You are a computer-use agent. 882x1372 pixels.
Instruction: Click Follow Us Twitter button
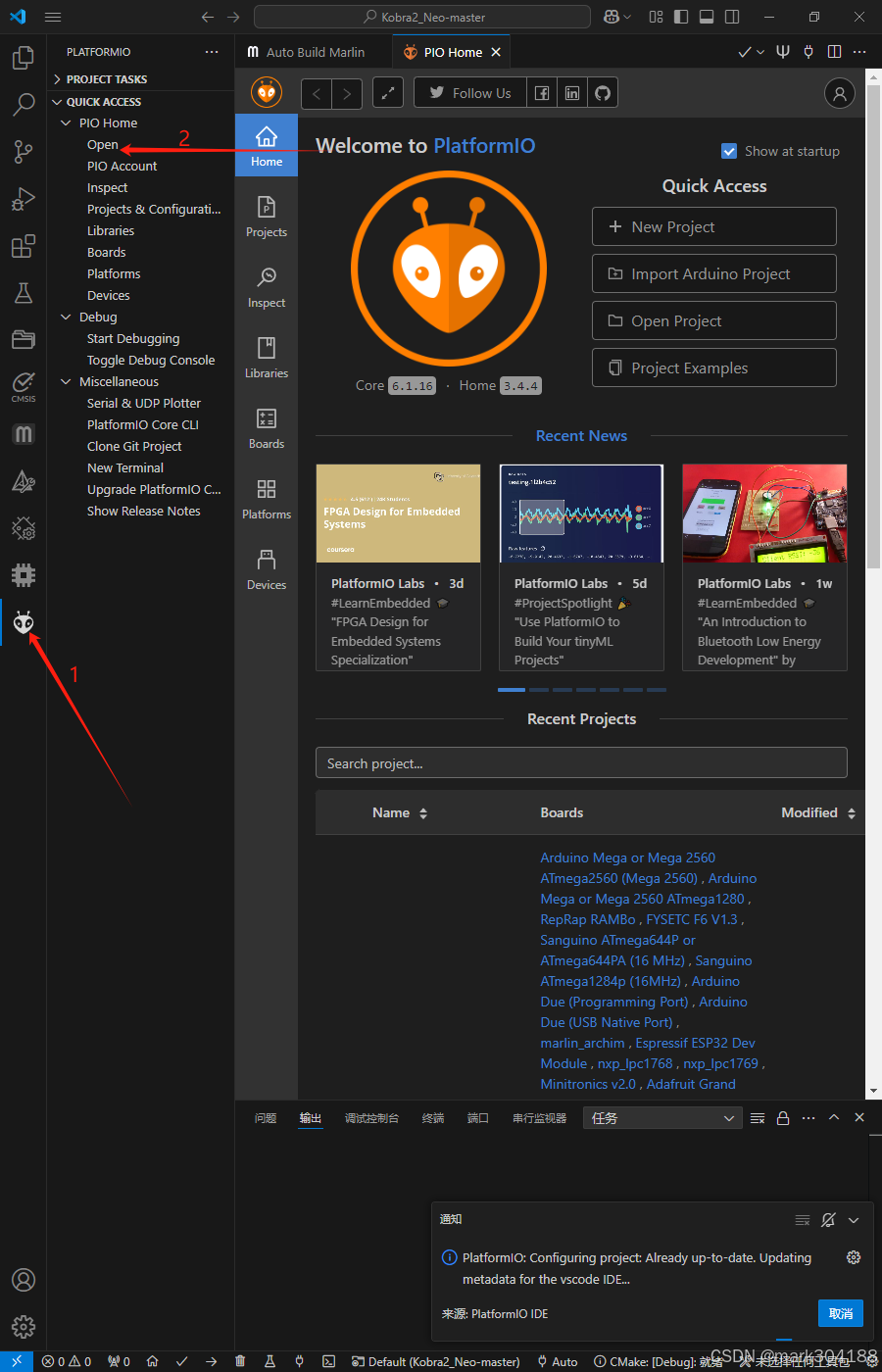pos(470,93)
